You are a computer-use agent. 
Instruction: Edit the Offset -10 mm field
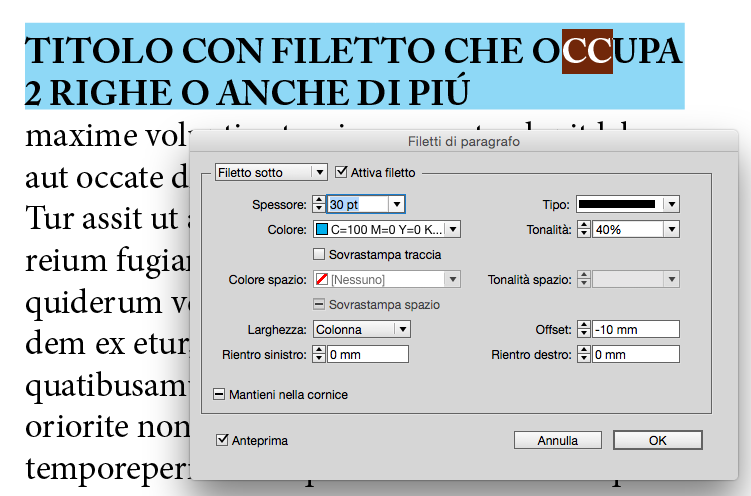(x=636, y=329)
